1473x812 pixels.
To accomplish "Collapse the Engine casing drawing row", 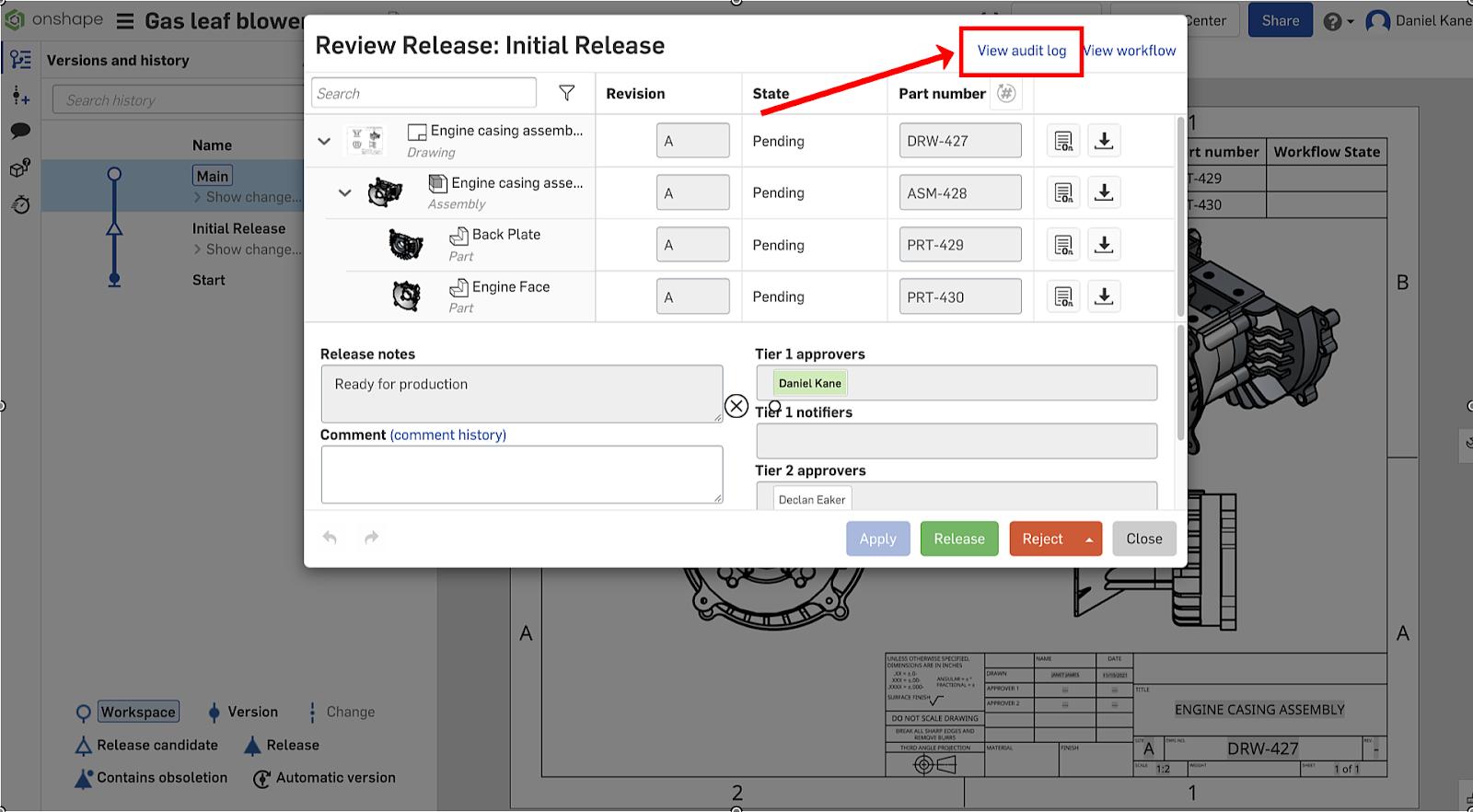I will point(324,141).
